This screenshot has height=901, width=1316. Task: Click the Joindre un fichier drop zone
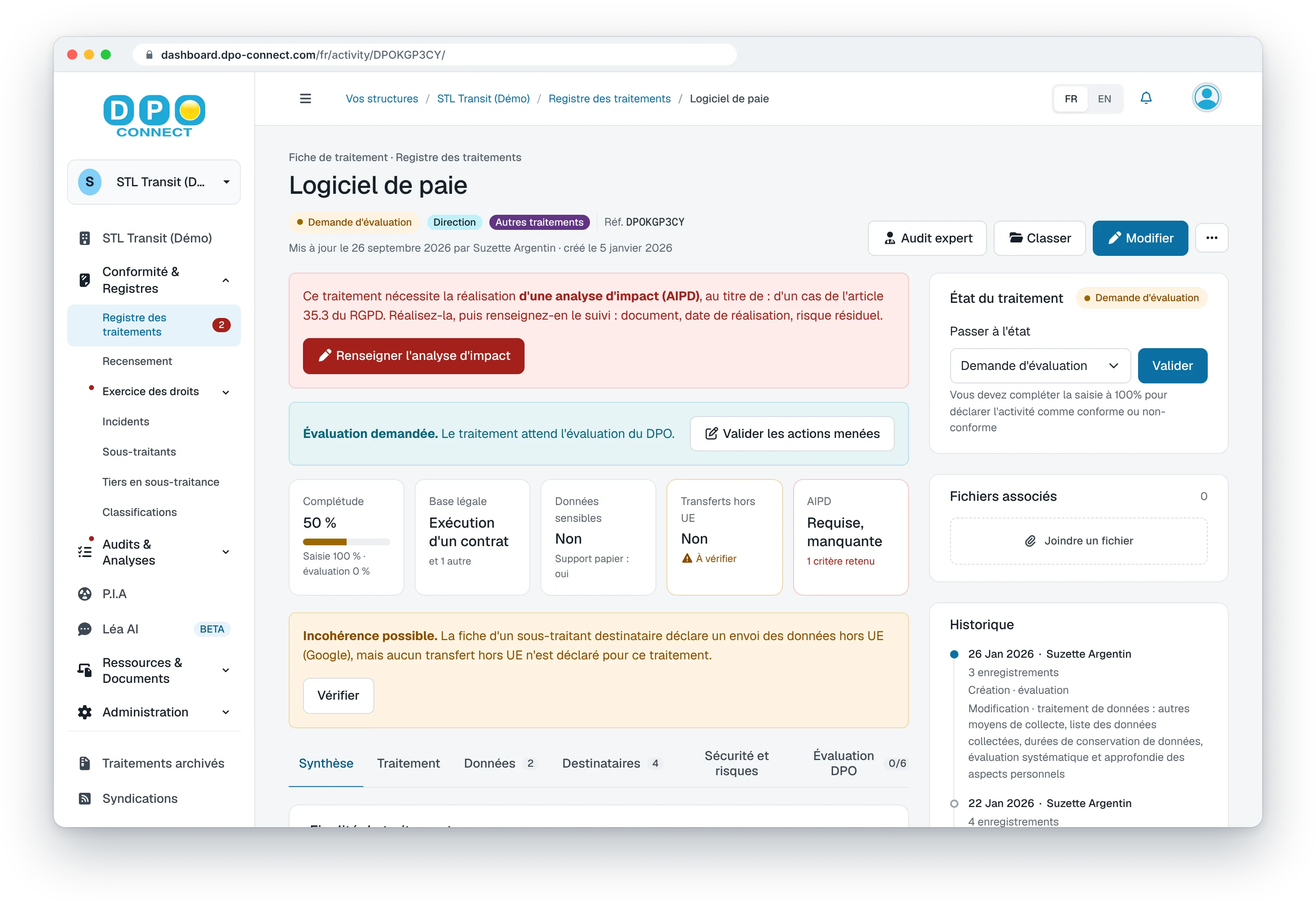click(x=1078, y=541)
